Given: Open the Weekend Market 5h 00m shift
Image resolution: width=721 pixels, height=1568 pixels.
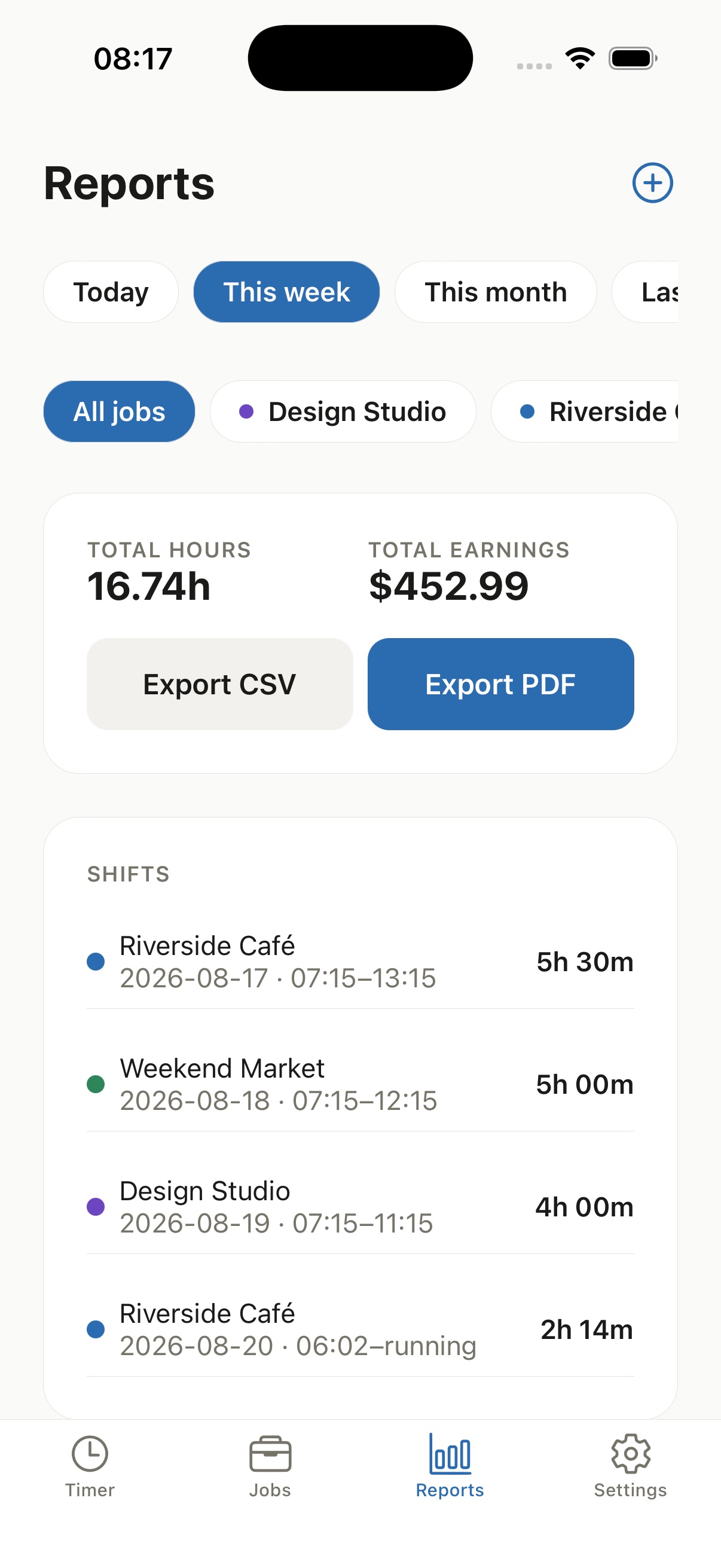Looking at the screenshot, I should pyautogui.click(x=360, y=1084).
